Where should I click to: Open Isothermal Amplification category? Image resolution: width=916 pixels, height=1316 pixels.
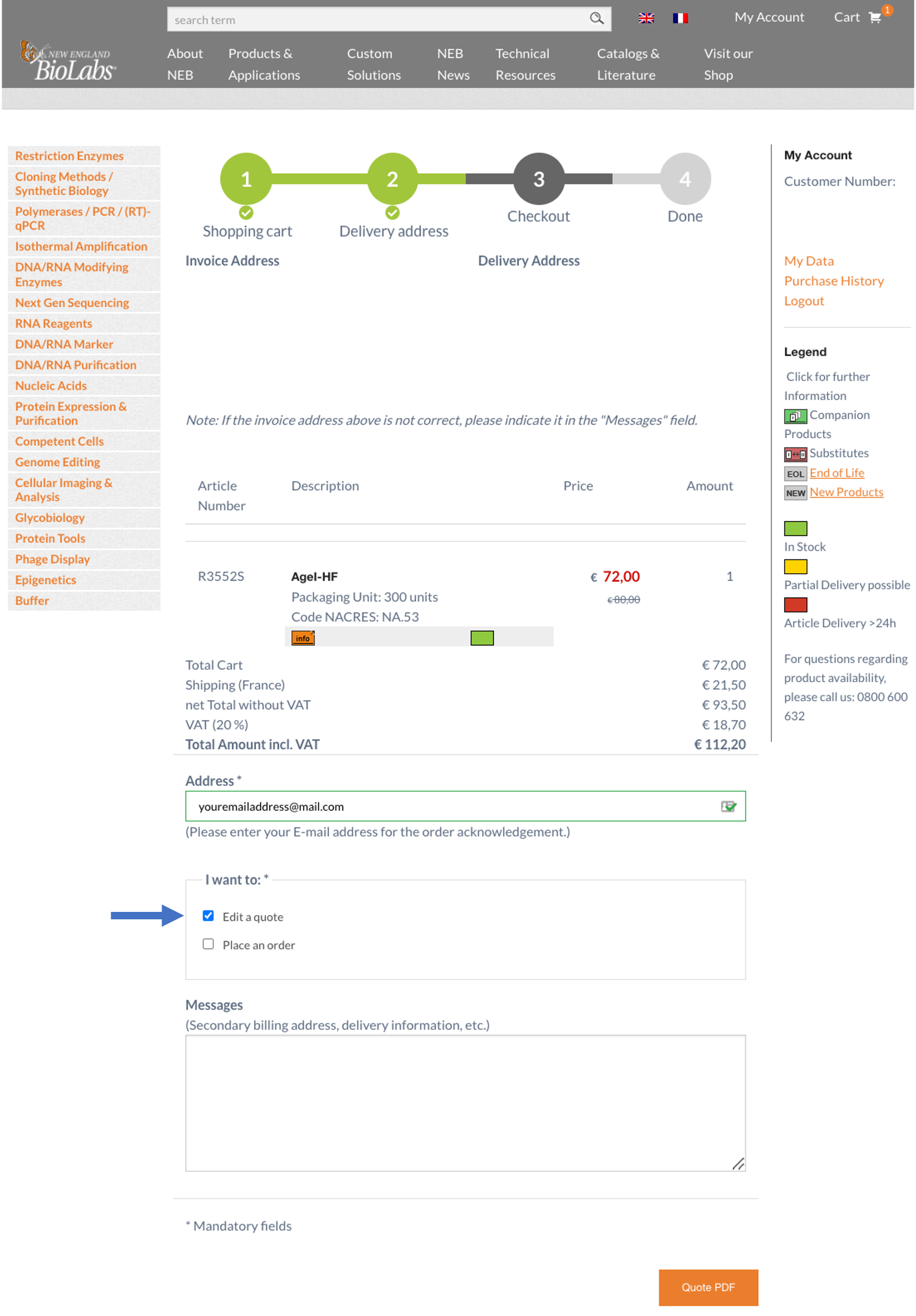[84, 247]
